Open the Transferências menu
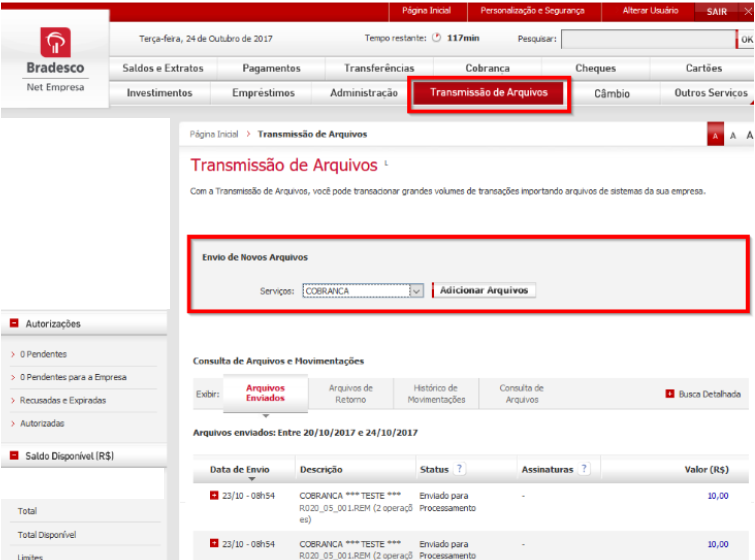The width and height of the screenshot is (755, 560). point(379,68)
